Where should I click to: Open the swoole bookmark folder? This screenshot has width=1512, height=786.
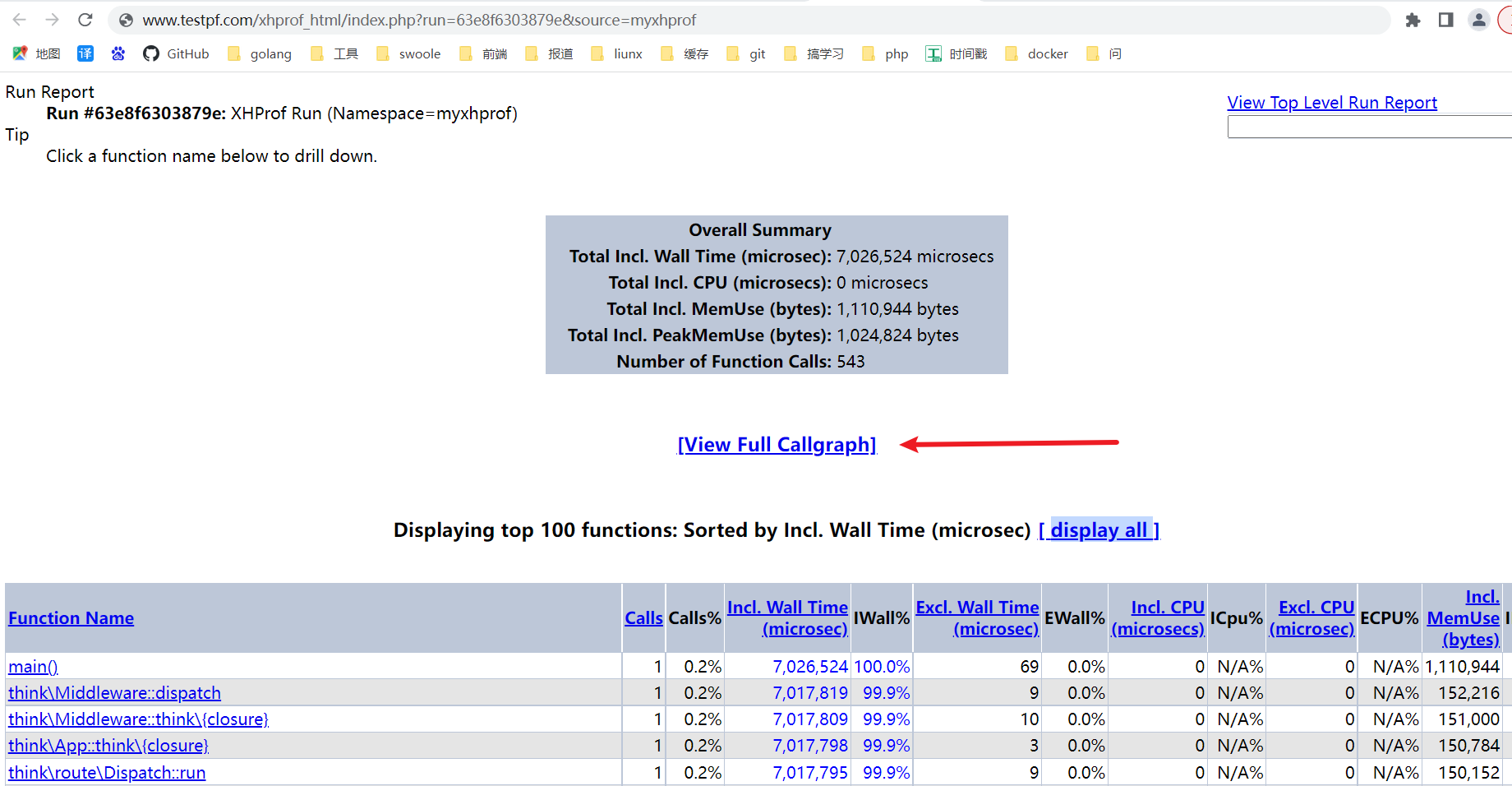[x=408, y=53]
